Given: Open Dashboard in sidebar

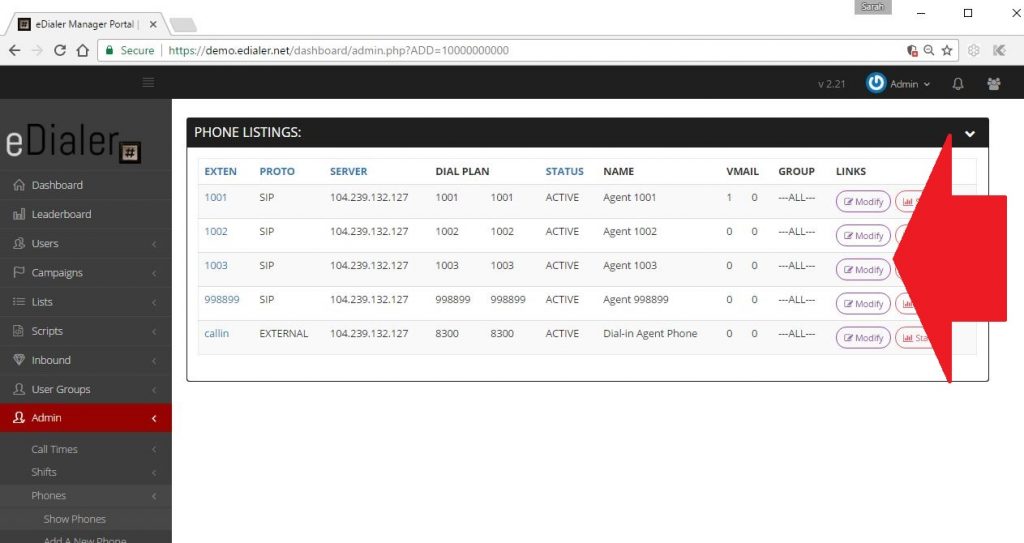Looking at the screenshot, I should (86, 185).
